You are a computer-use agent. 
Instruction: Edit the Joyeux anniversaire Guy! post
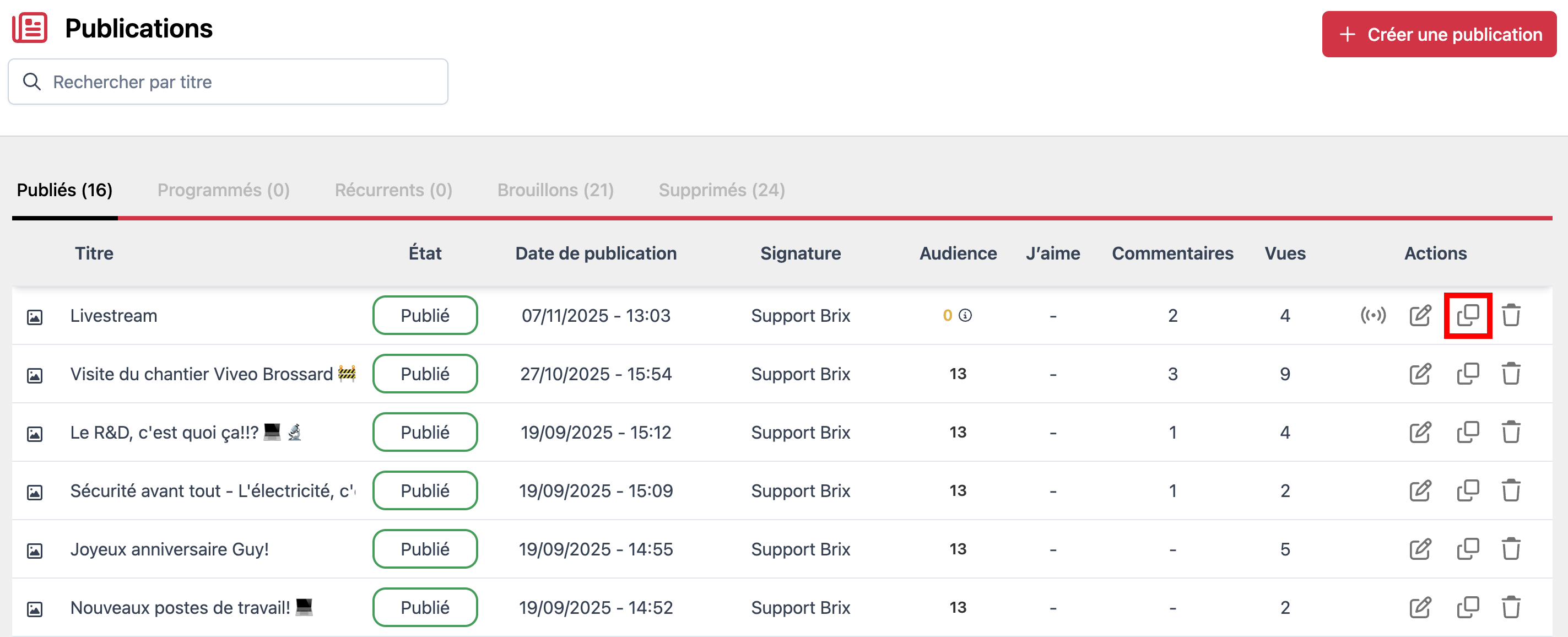point(1420,549)
